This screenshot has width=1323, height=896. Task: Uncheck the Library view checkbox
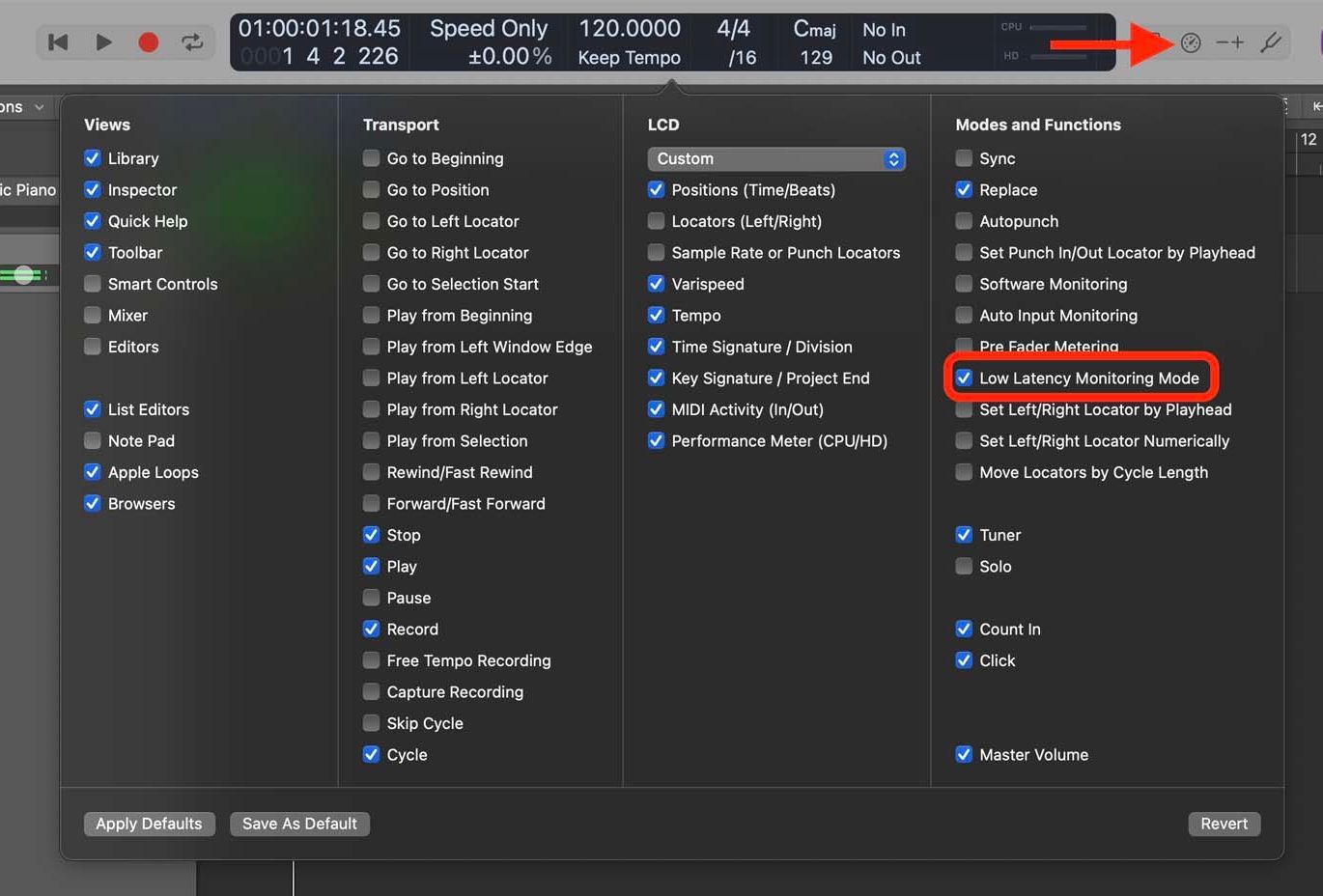(x=93, y=158)
